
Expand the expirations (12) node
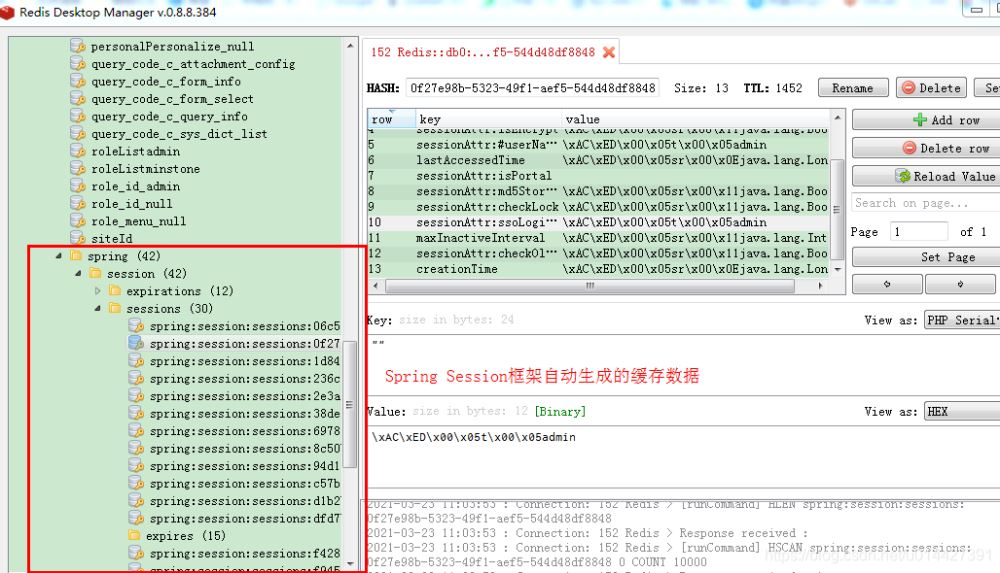[98, 290]
